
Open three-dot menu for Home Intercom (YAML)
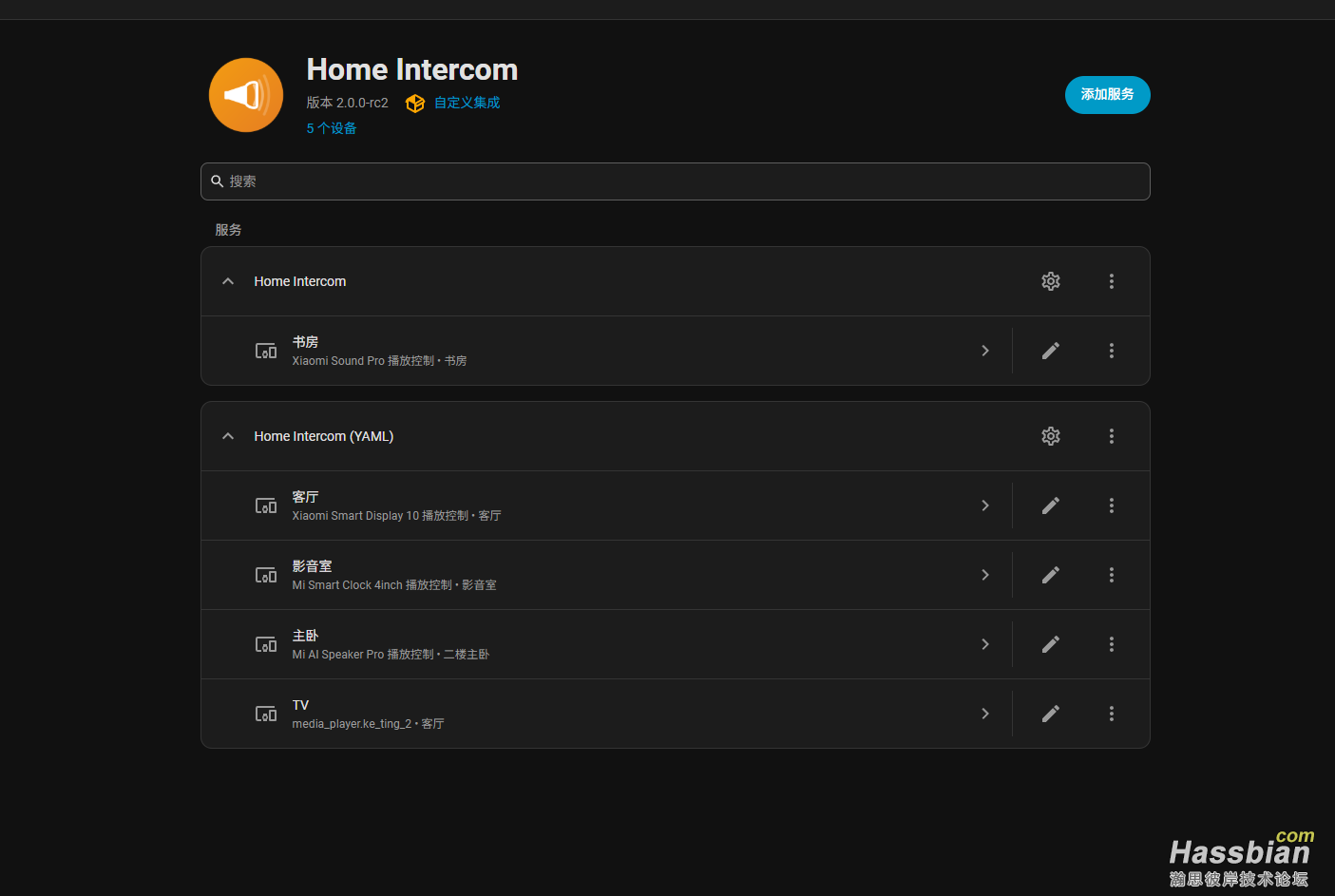click(x=1111, y=436)
